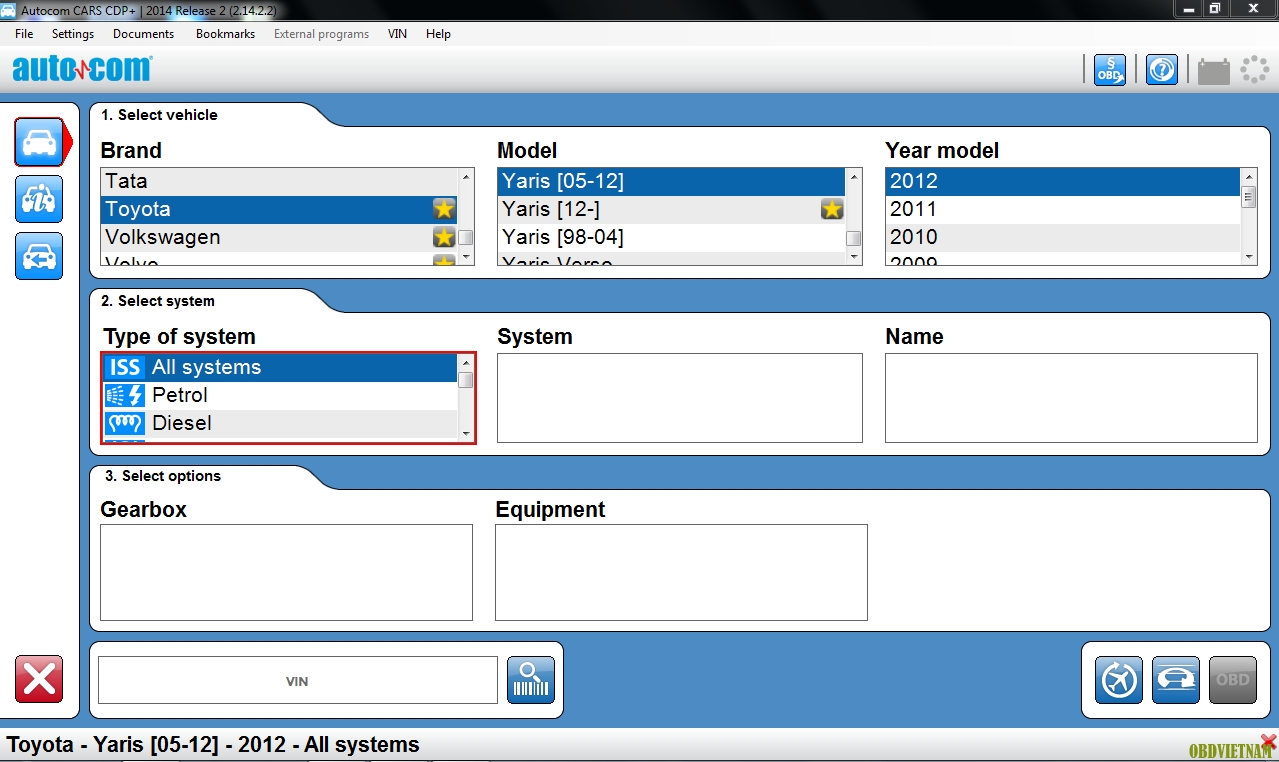Open the Help menu
The width and height of the screenshot is (1279, 762).
[438, 34]
